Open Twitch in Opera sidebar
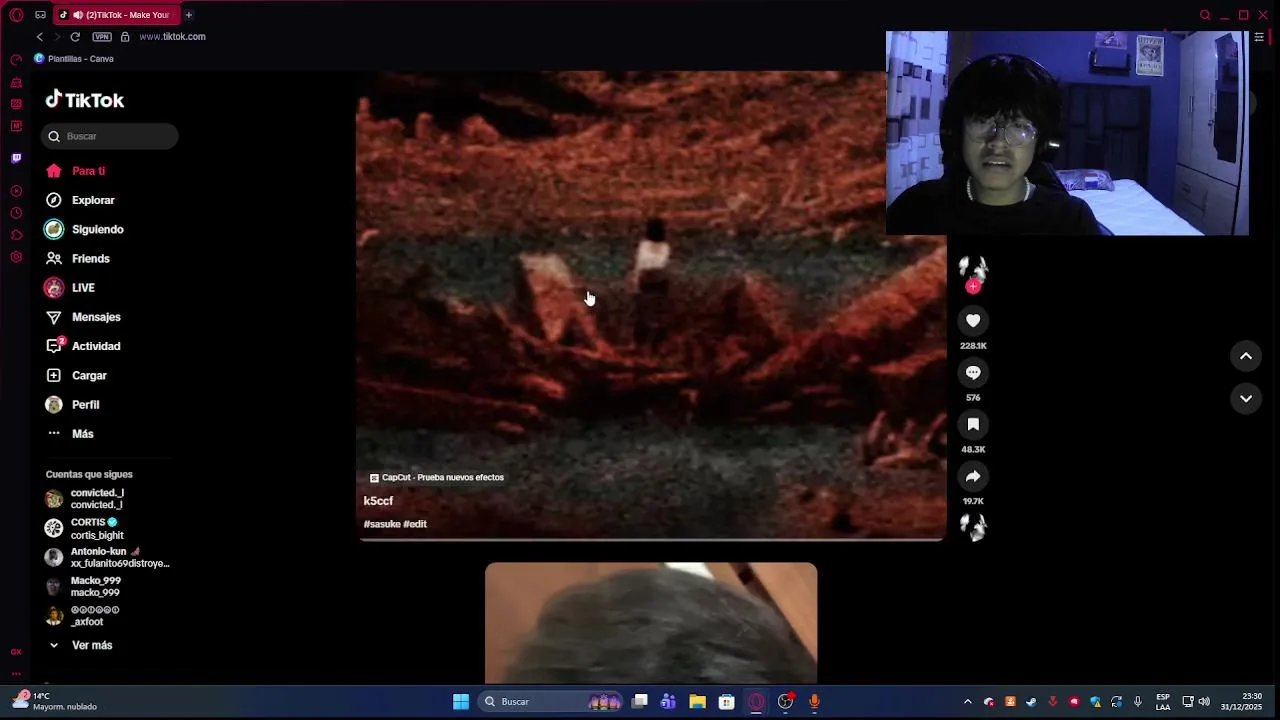 coord(16,158)
